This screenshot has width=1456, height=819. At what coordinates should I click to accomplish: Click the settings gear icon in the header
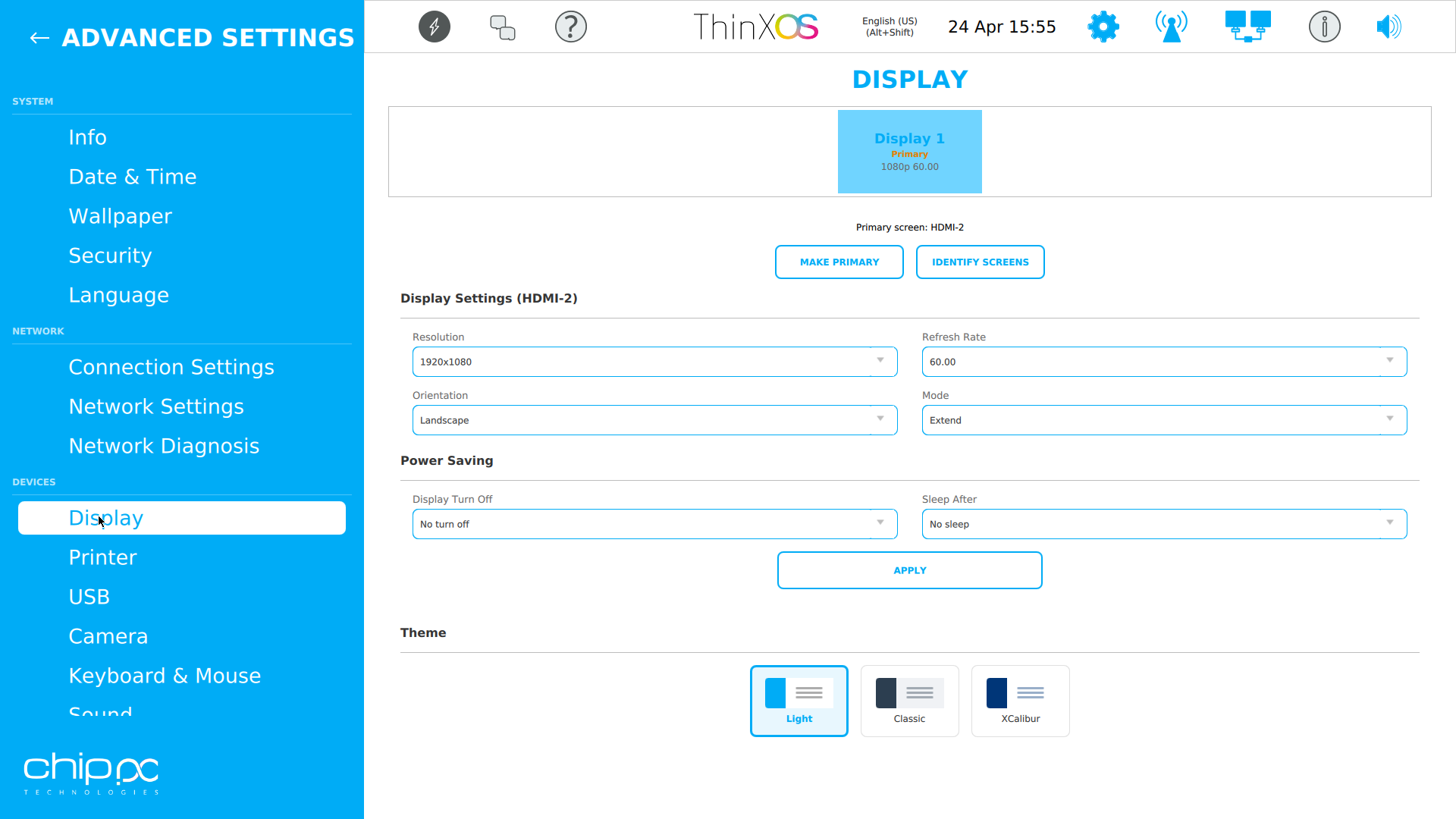[1103, 26]
